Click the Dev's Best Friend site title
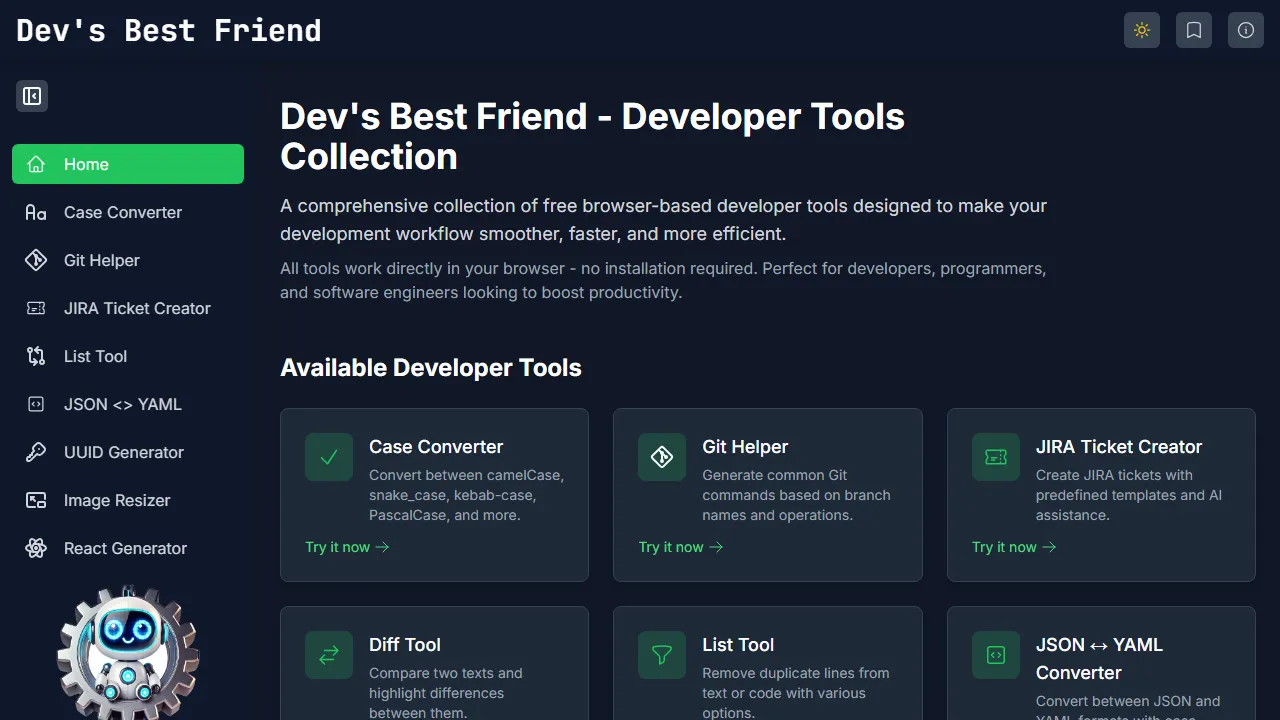The width and height of the screenshot is (1280, 720). click(168, 30)
